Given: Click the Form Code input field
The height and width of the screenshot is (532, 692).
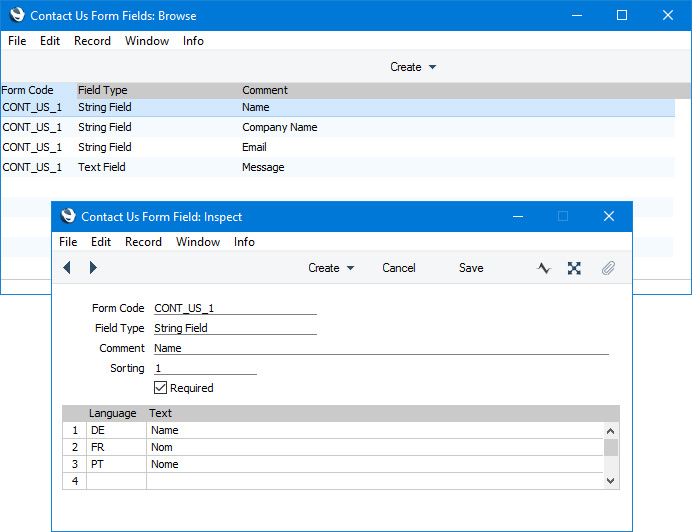Looking at the screenshot, I should [x=235, y=308].
